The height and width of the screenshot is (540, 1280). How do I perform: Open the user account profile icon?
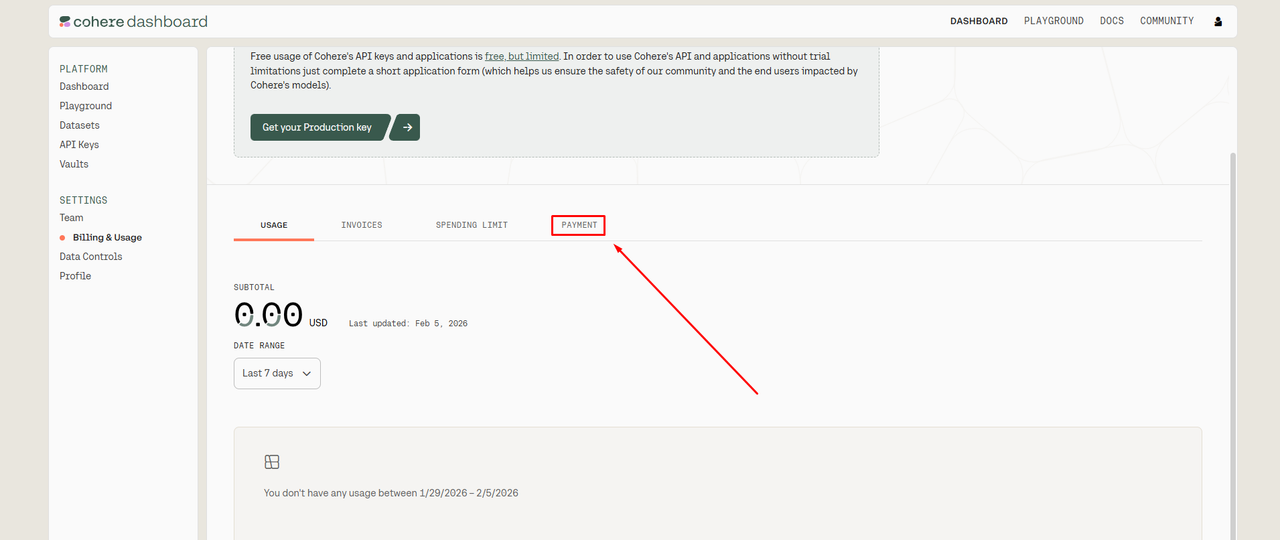pyautogui.click(x=1218, y=21)
